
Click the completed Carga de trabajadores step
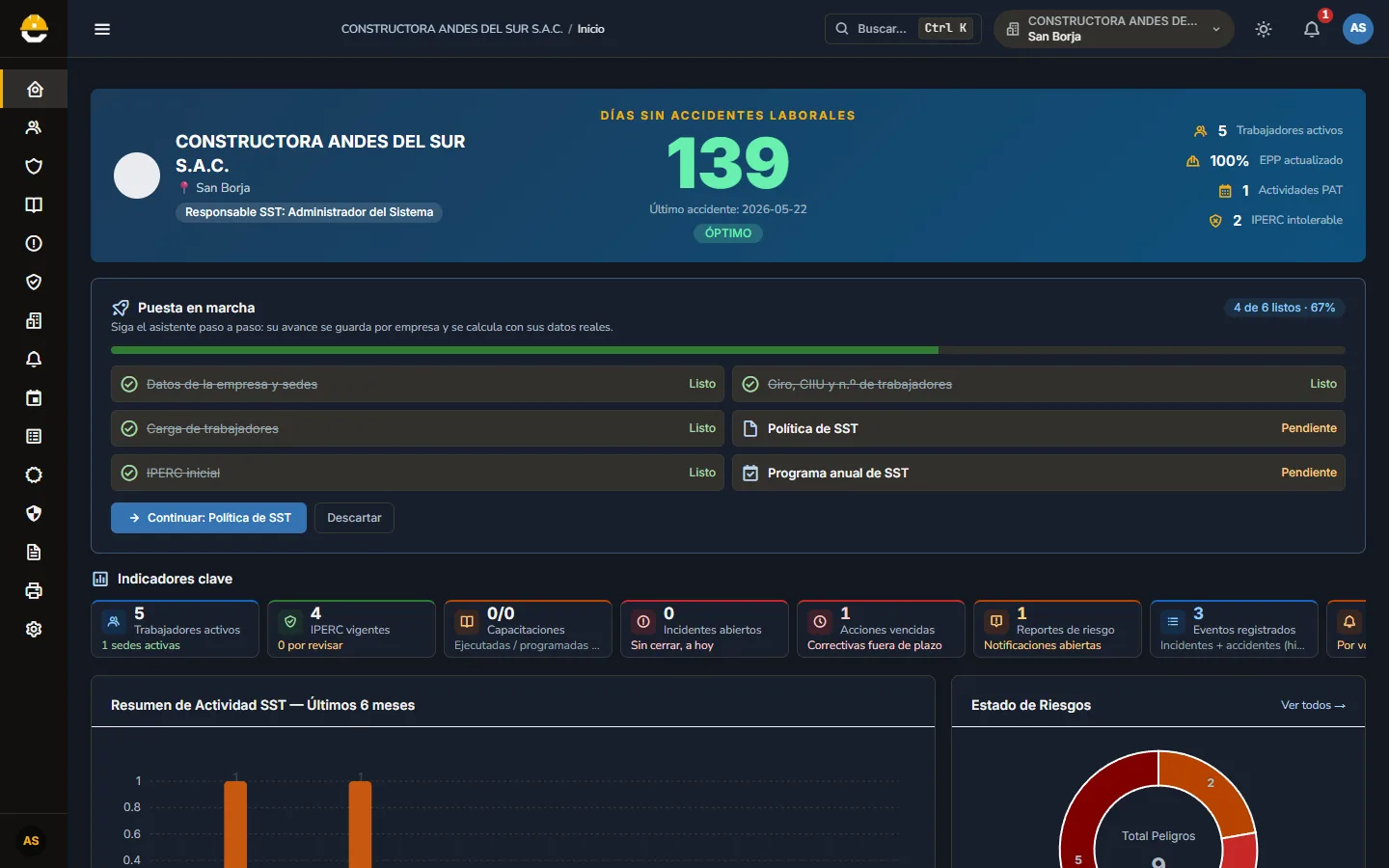[x=418, y=428]
